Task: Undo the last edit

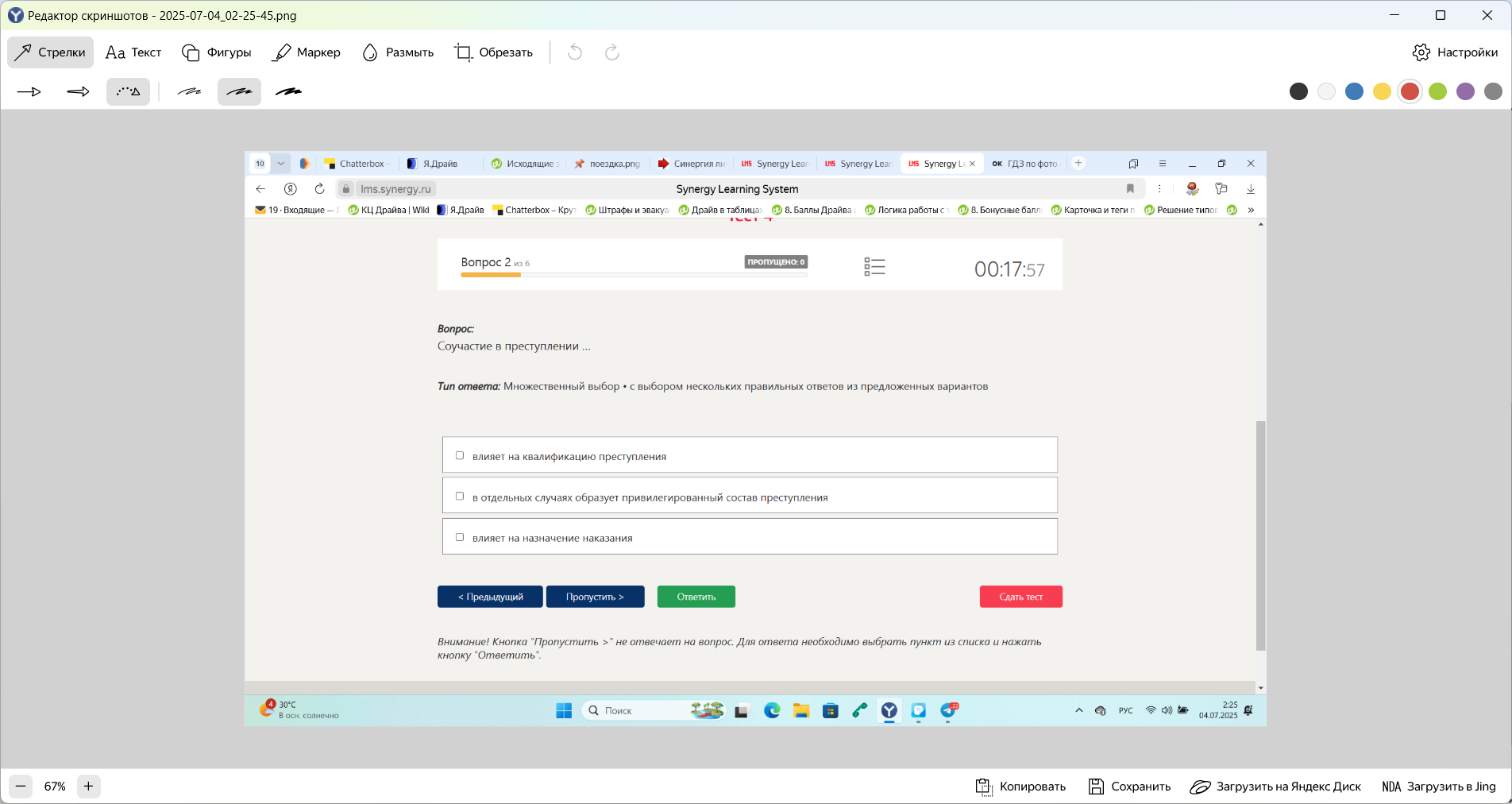Action: pos(575,52)
